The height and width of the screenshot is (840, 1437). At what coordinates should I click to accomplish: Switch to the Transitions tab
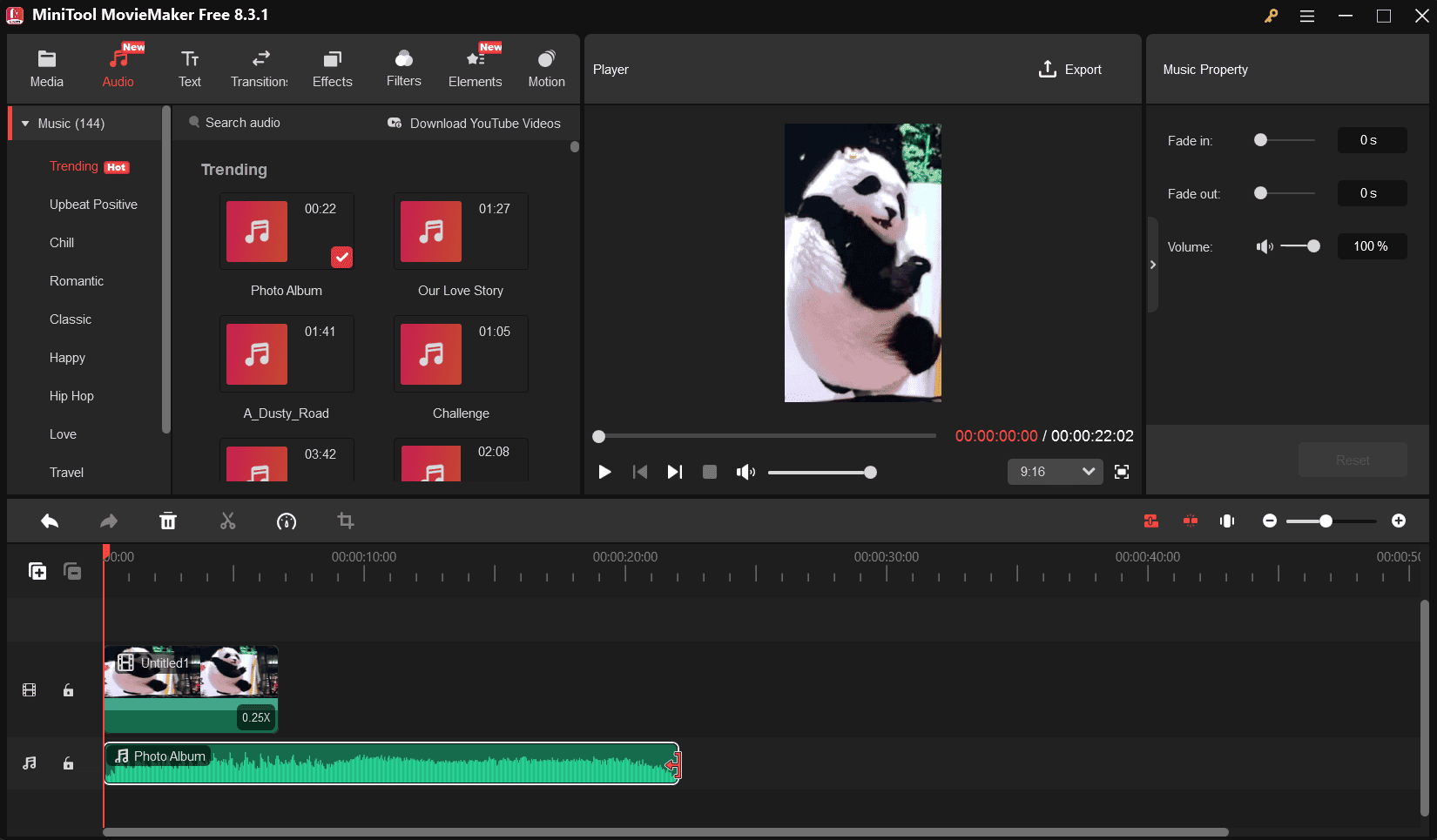coord(259,68)
